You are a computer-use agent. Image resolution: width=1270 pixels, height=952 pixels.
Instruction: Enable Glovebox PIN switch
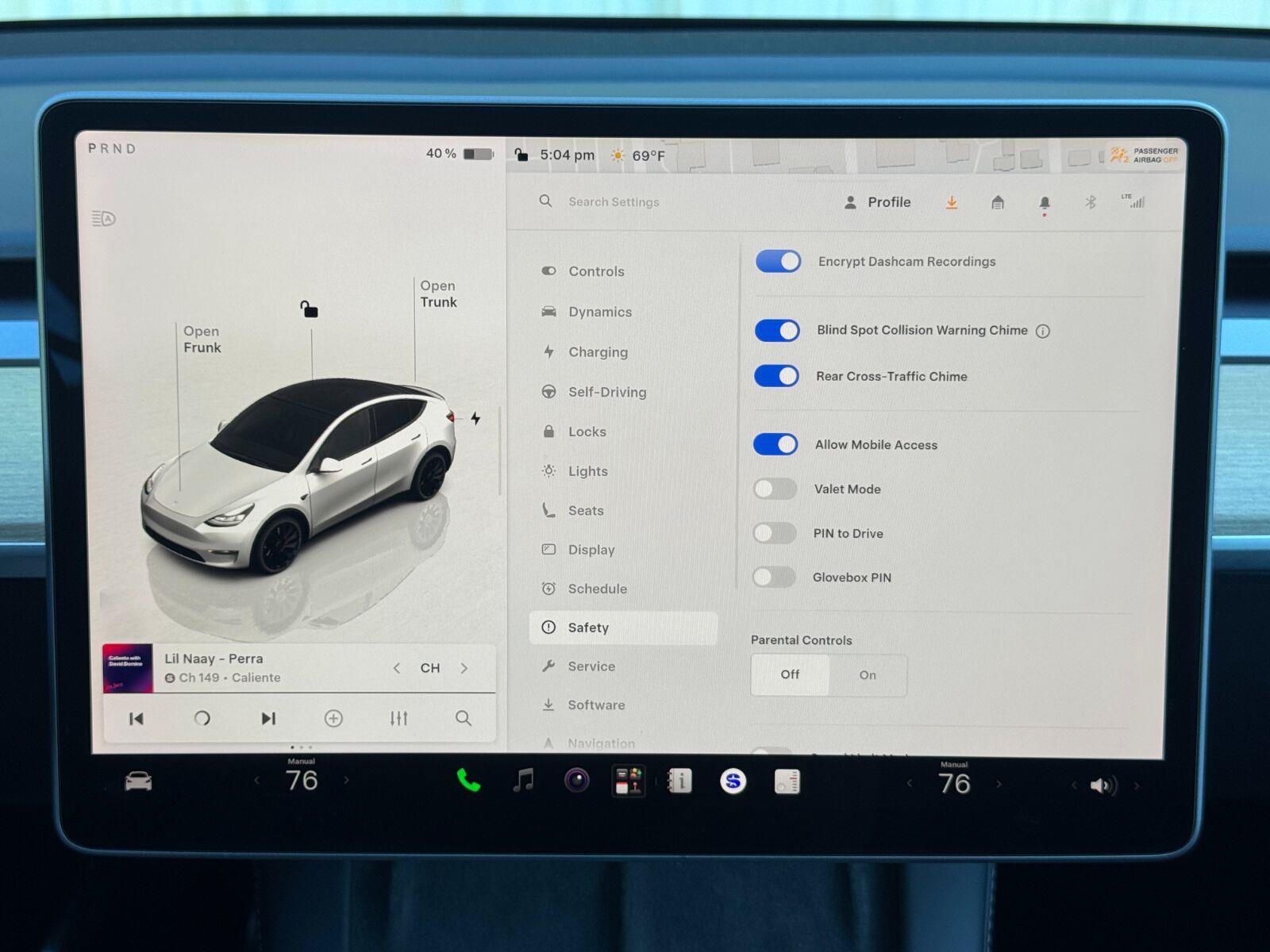point(773,578)
